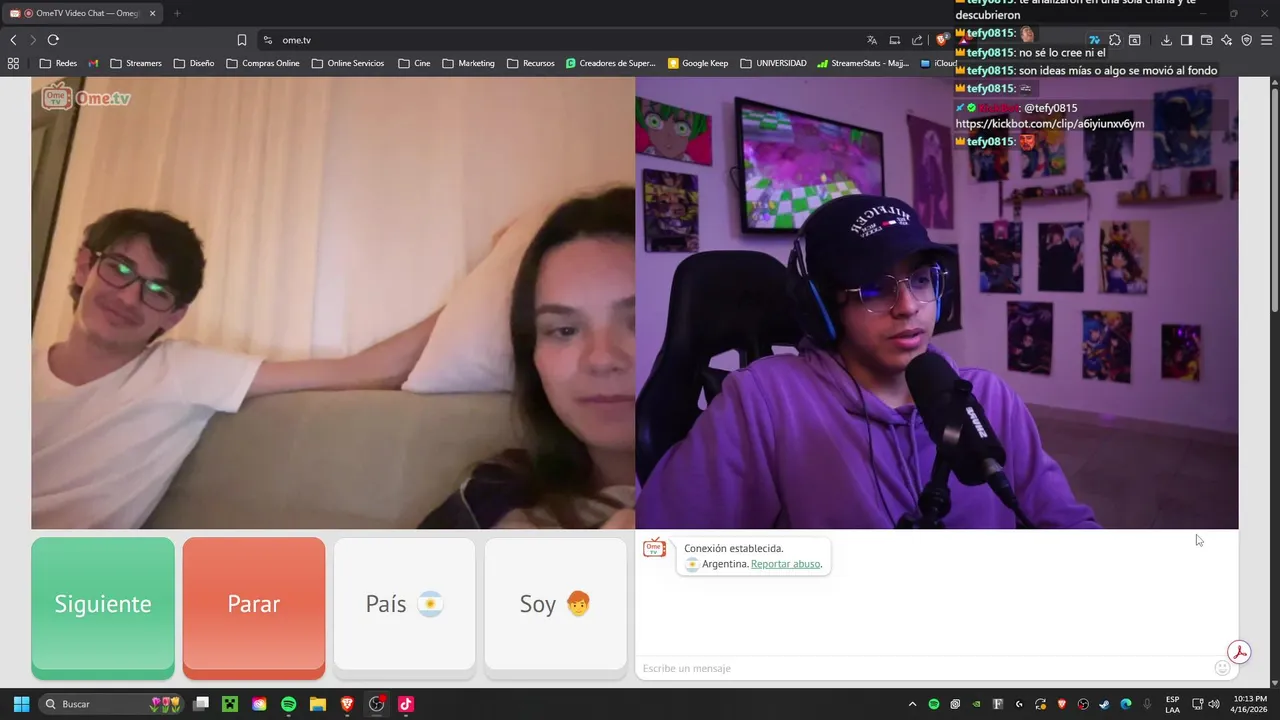The height and width of the screenshot is (720, 1280).
Task: Open OBS Studio taskbar icon
Action: 377,704
